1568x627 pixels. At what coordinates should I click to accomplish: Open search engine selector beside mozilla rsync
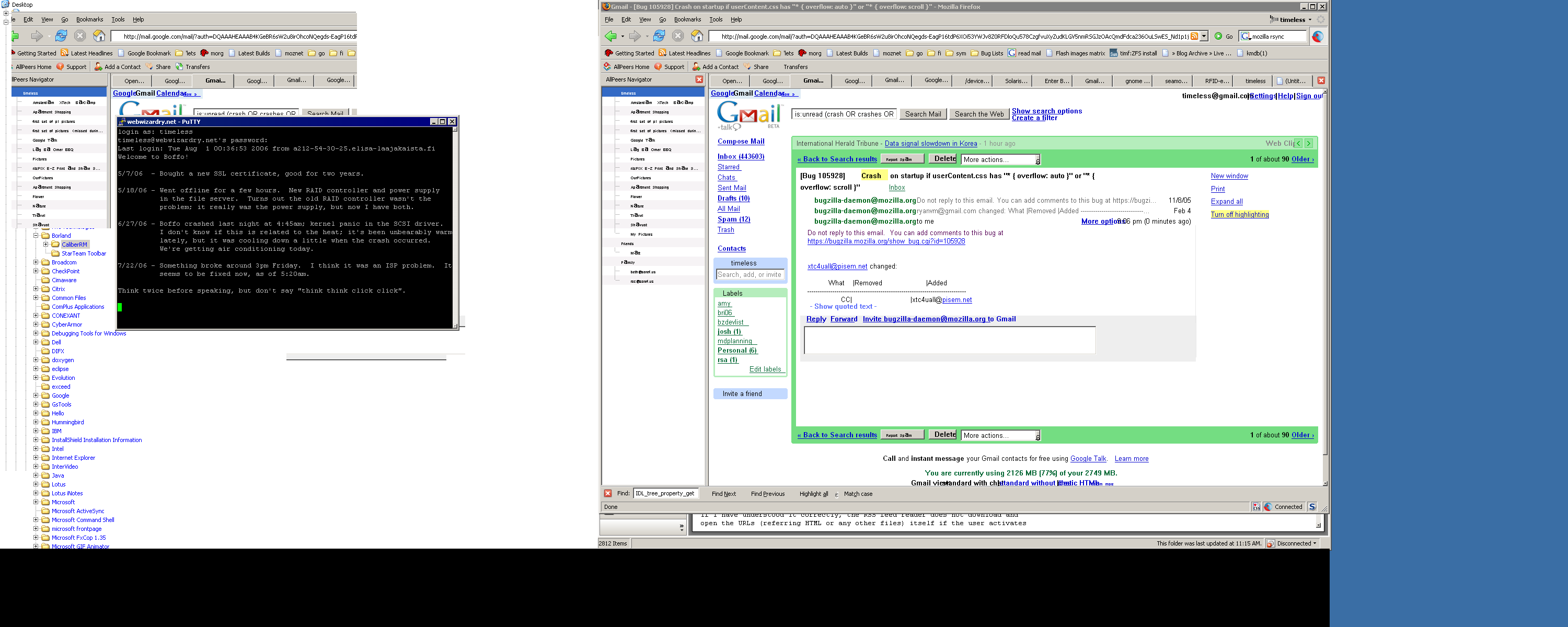point(1246,37)
